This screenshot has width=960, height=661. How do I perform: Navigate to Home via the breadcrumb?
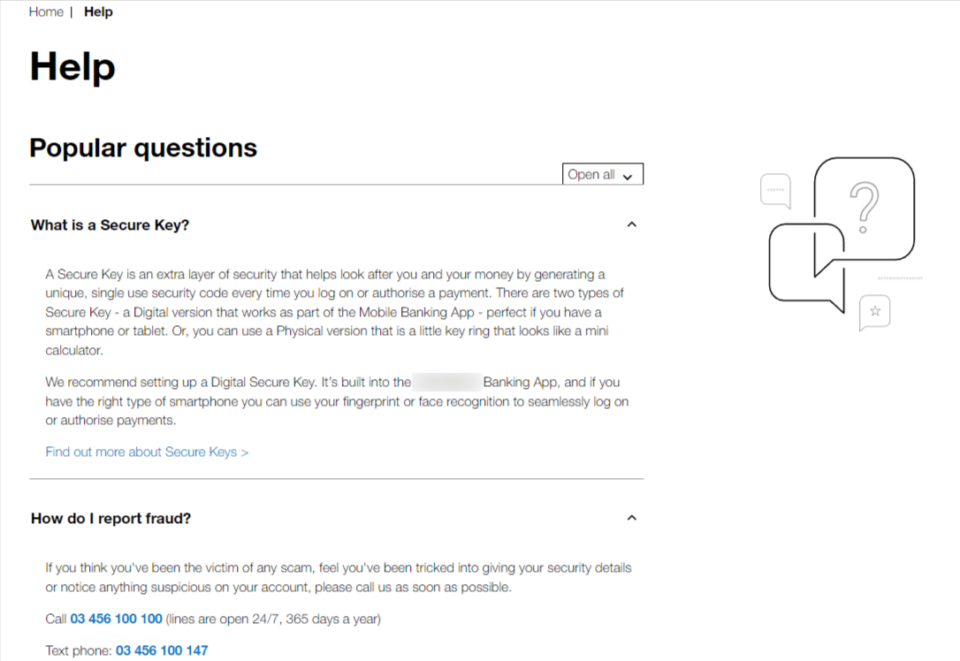[x=45, y=11]
